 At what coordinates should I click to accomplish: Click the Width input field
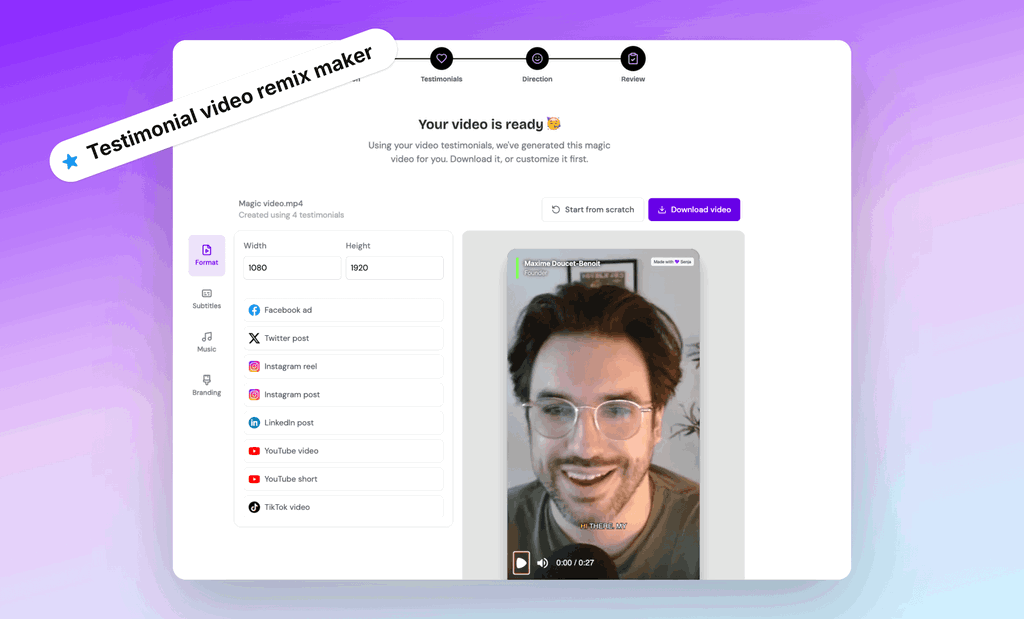click(292, 268)
